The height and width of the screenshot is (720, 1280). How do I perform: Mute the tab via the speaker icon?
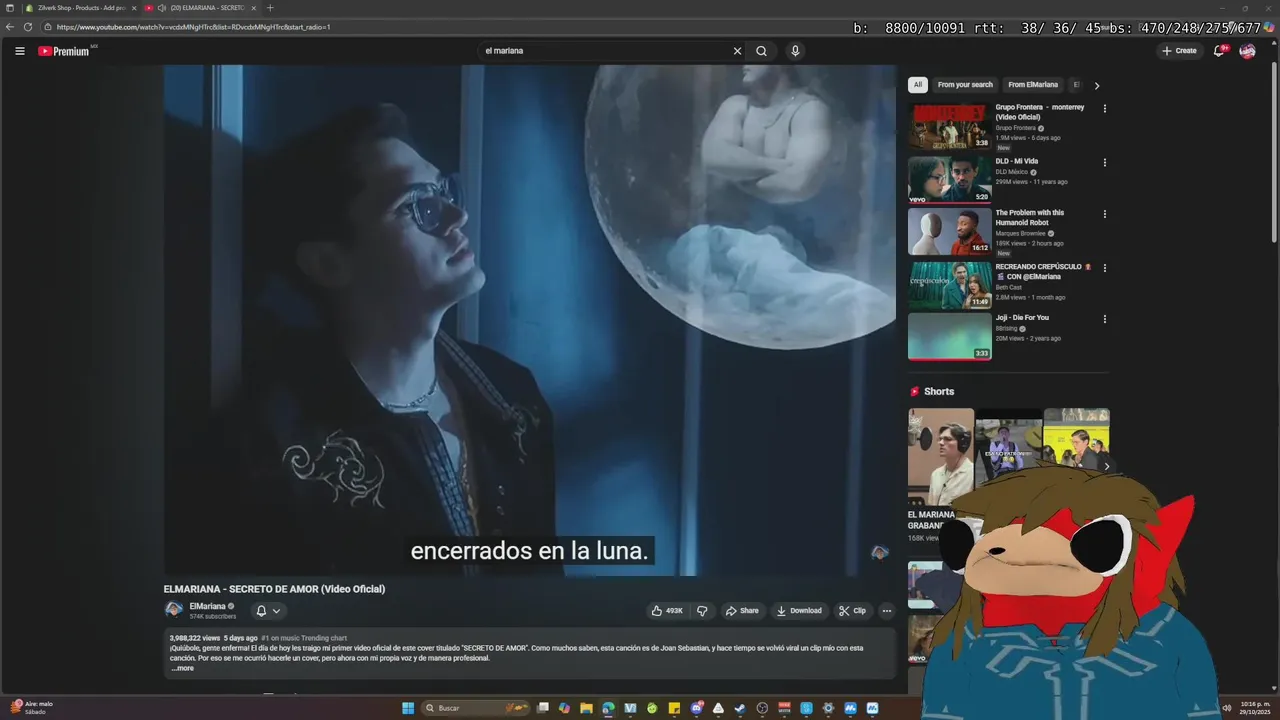coord(161,8)
